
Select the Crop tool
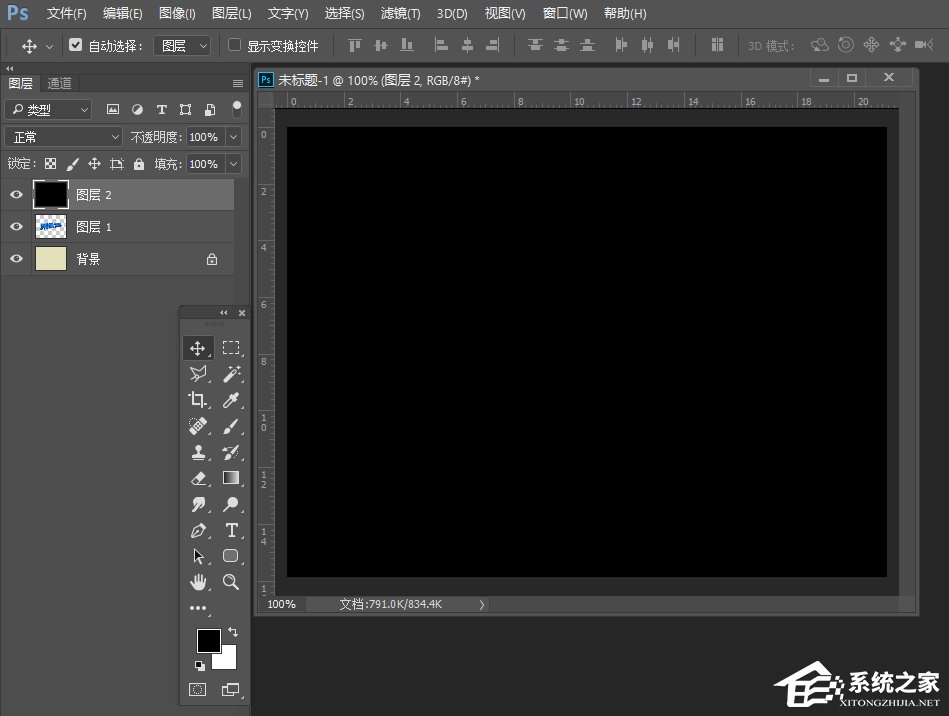pos(198,400)
